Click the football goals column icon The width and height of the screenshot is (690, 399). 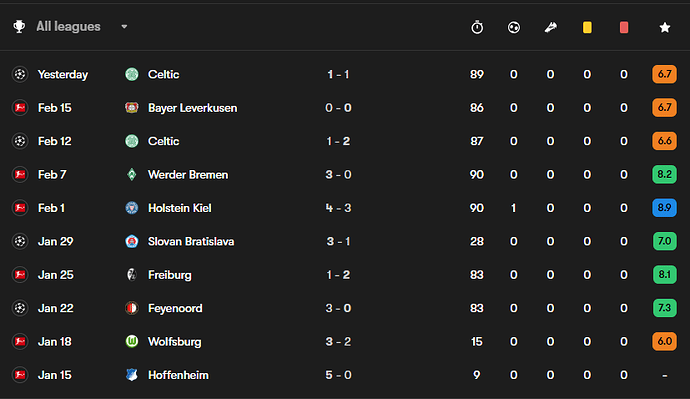tap(514, 27)
